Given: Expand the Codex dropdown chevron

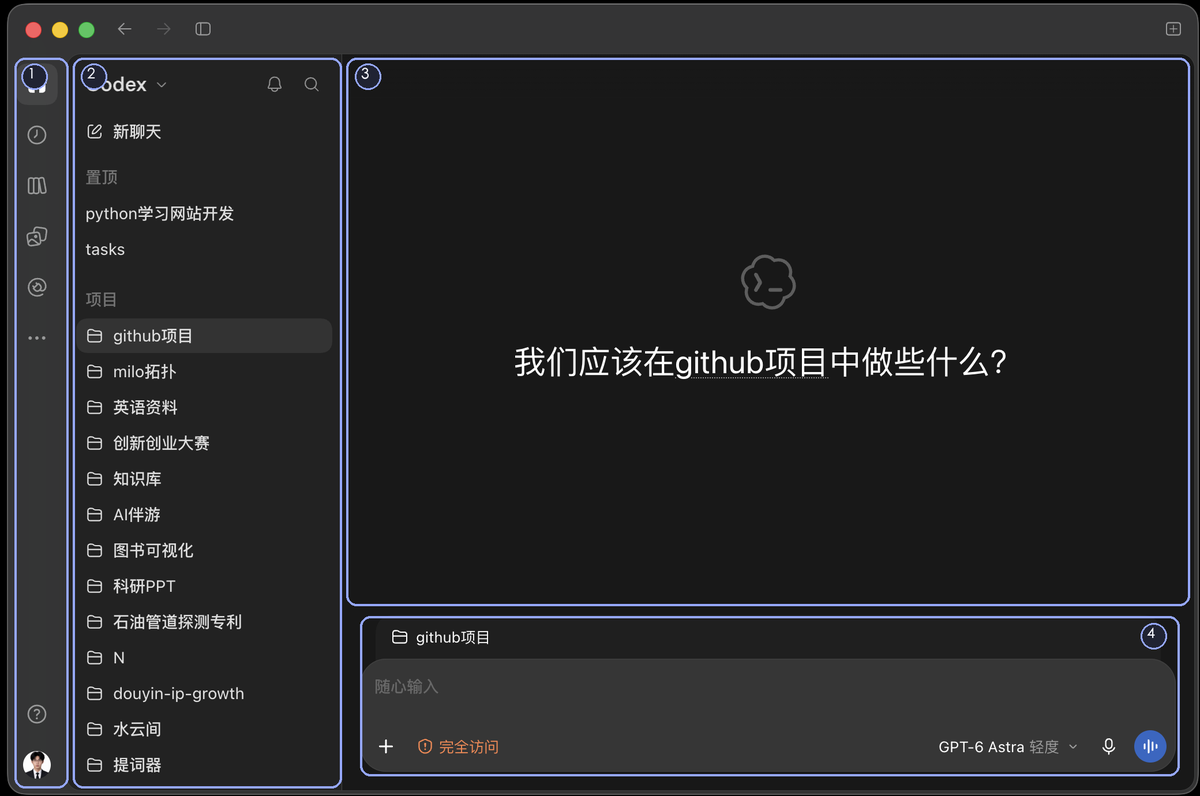Looking at the screenshot, I should click(x=162, y=85).
